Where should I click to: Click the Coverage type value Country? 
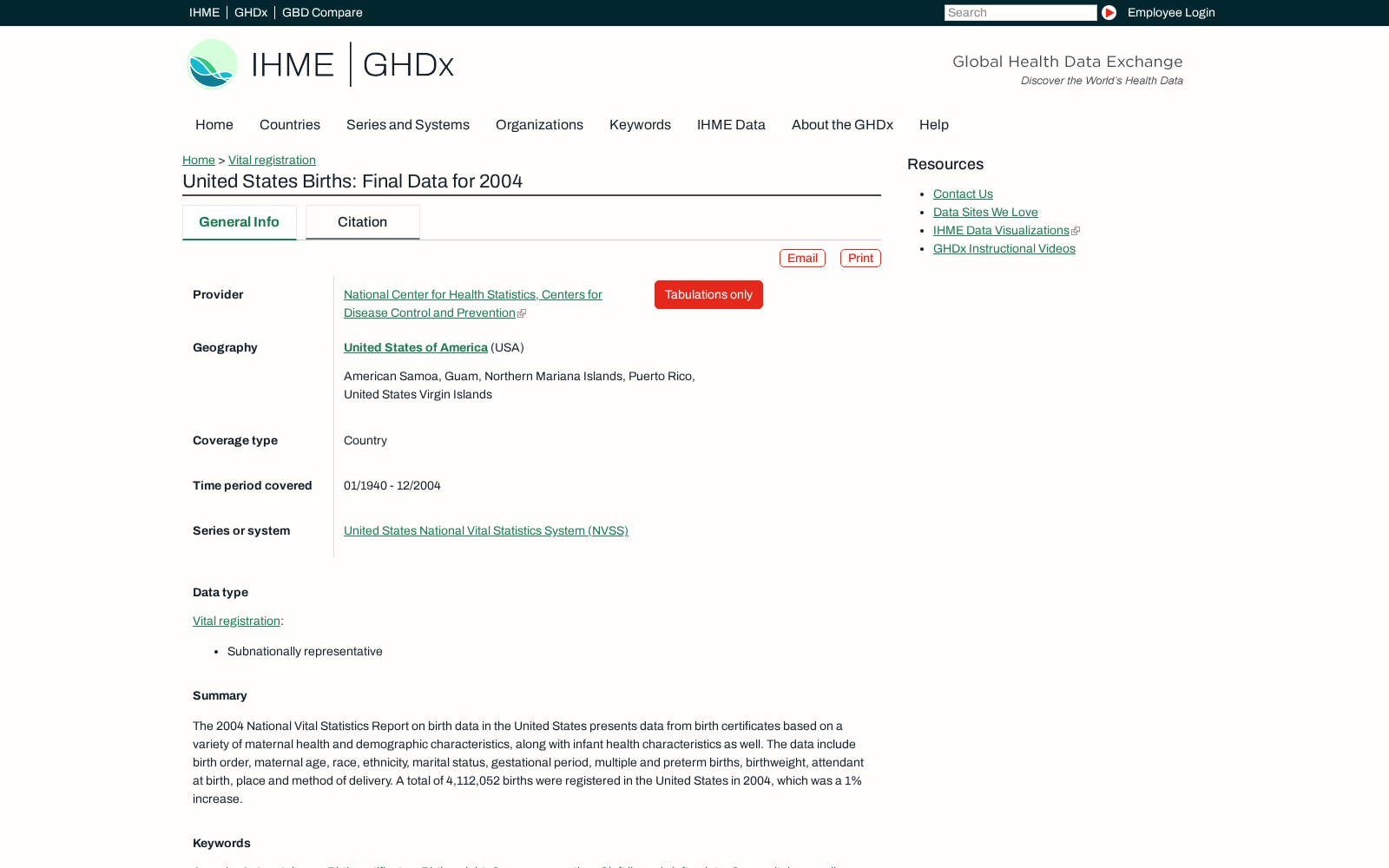[365, 440]
